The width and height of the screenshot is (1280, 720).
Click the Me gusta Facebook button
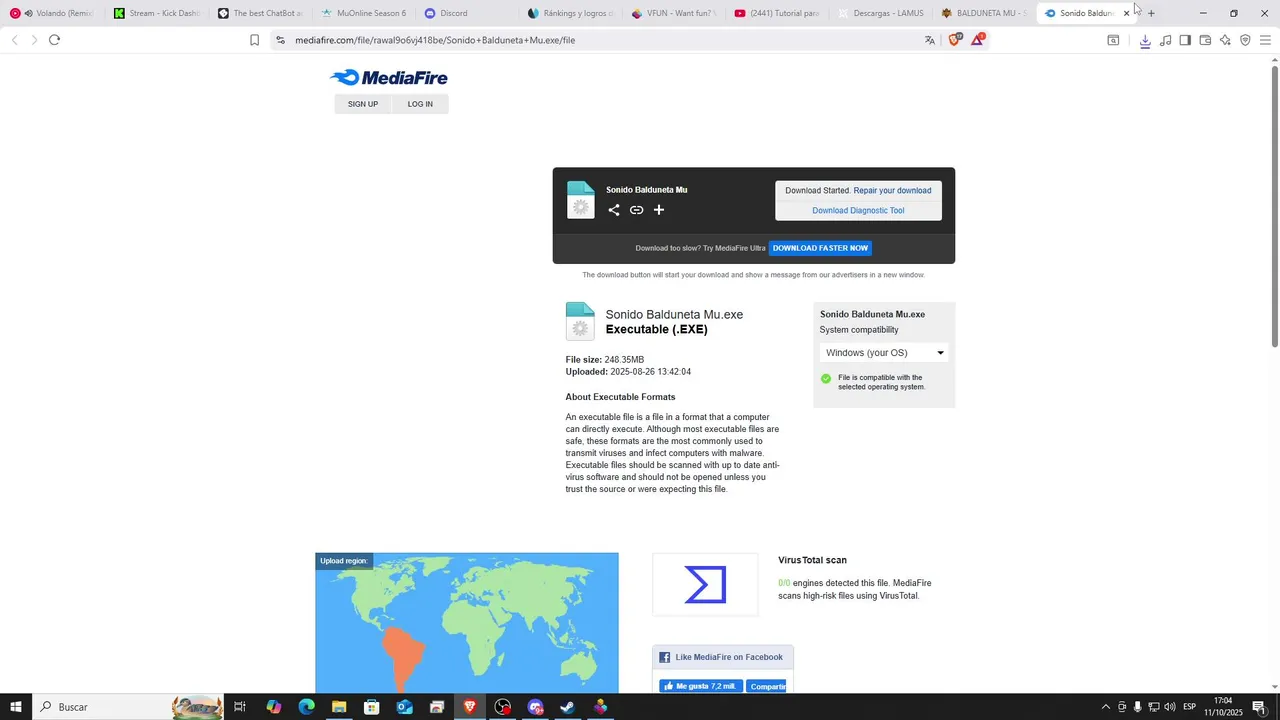pyautogui.click(x=700, y=686)
